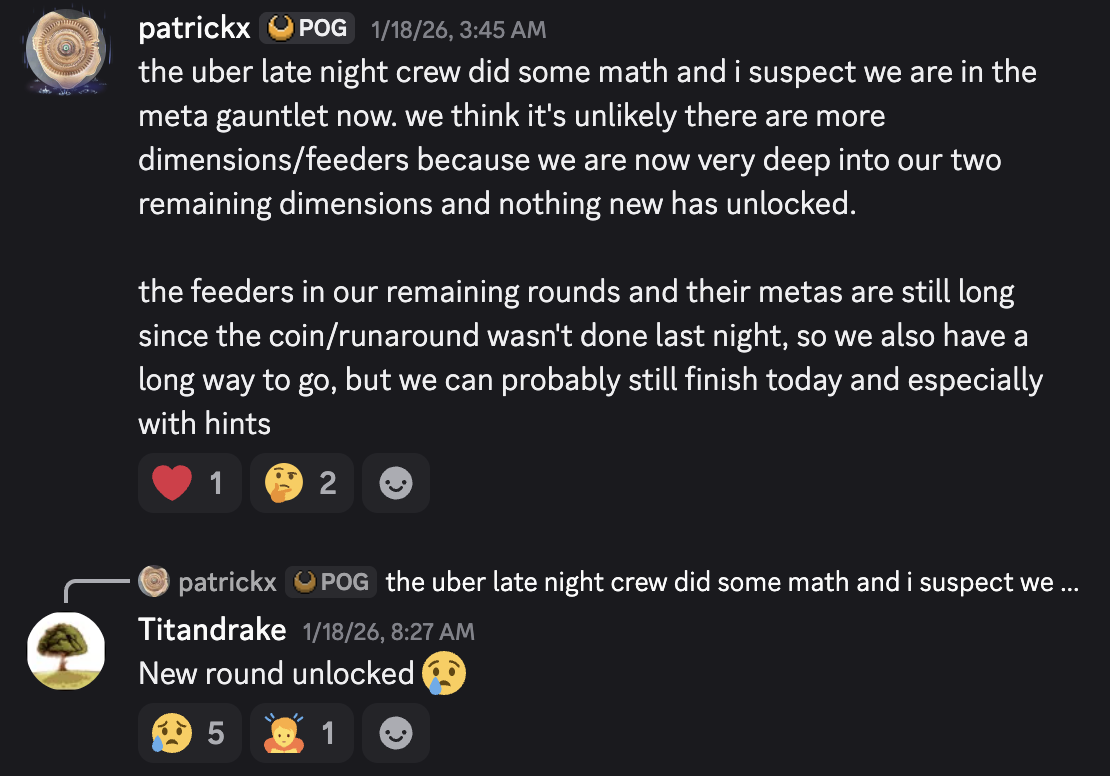
Task: Toggle the crying face reaction on Titandrake's message
Action: click(189, 733)
